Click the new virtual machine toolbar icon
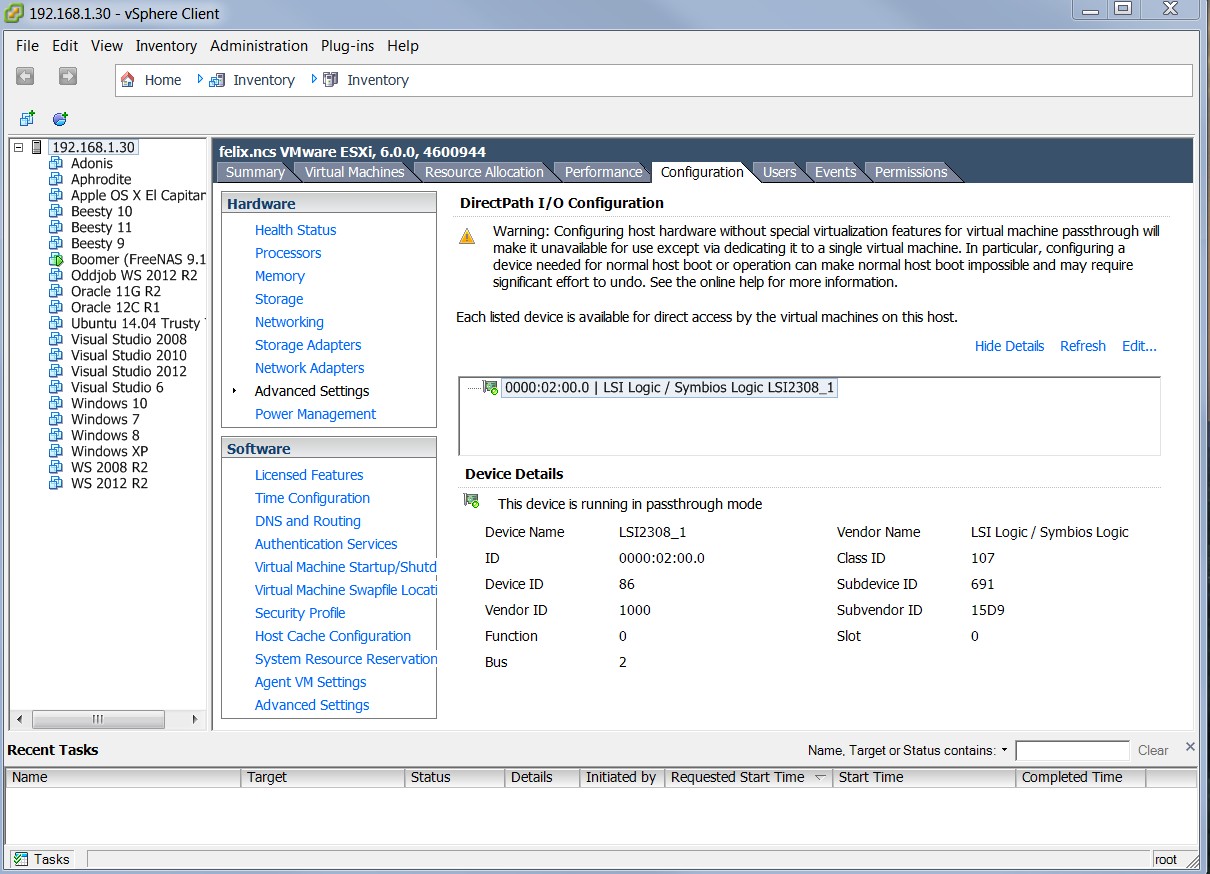This screenshot has height=874, width=1210. coord(27,118)
